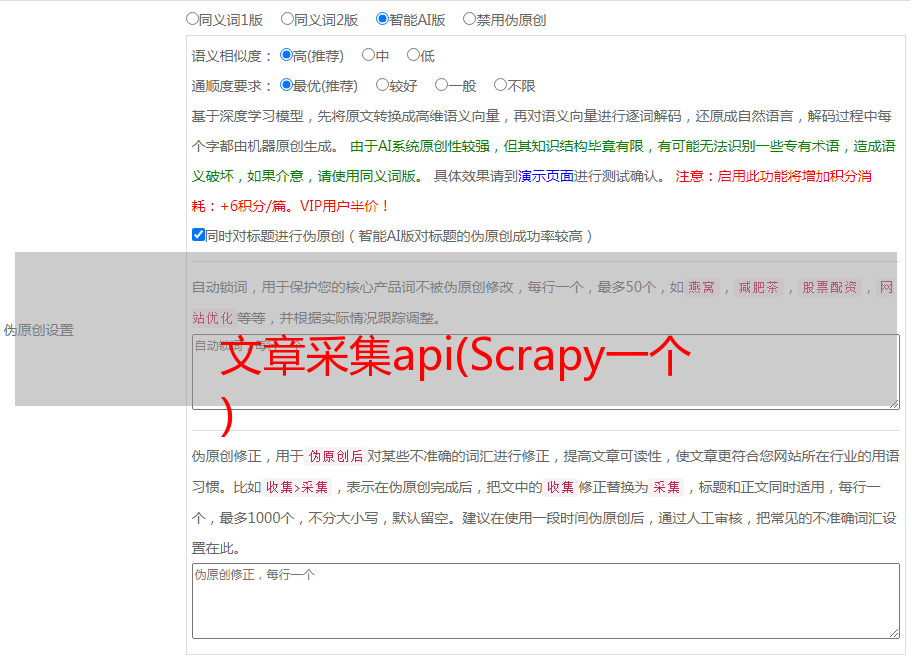Click the 股票配资 example keyword

830,287
